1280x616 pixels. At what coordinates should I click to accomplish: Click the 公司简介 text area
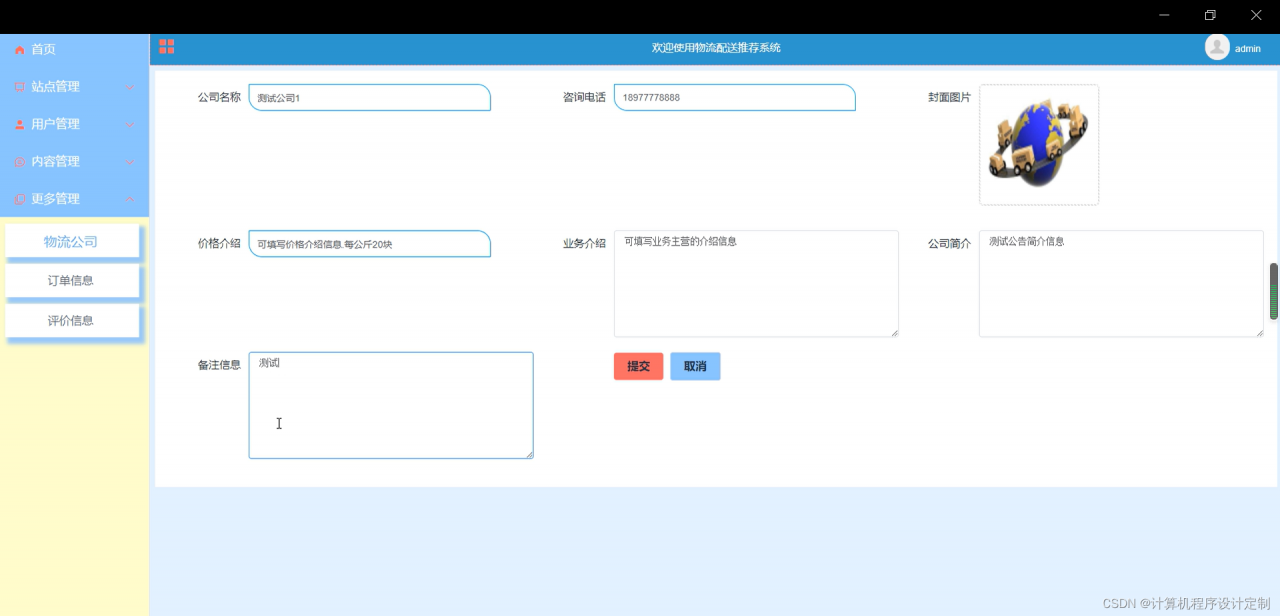tap(1121, 284)
